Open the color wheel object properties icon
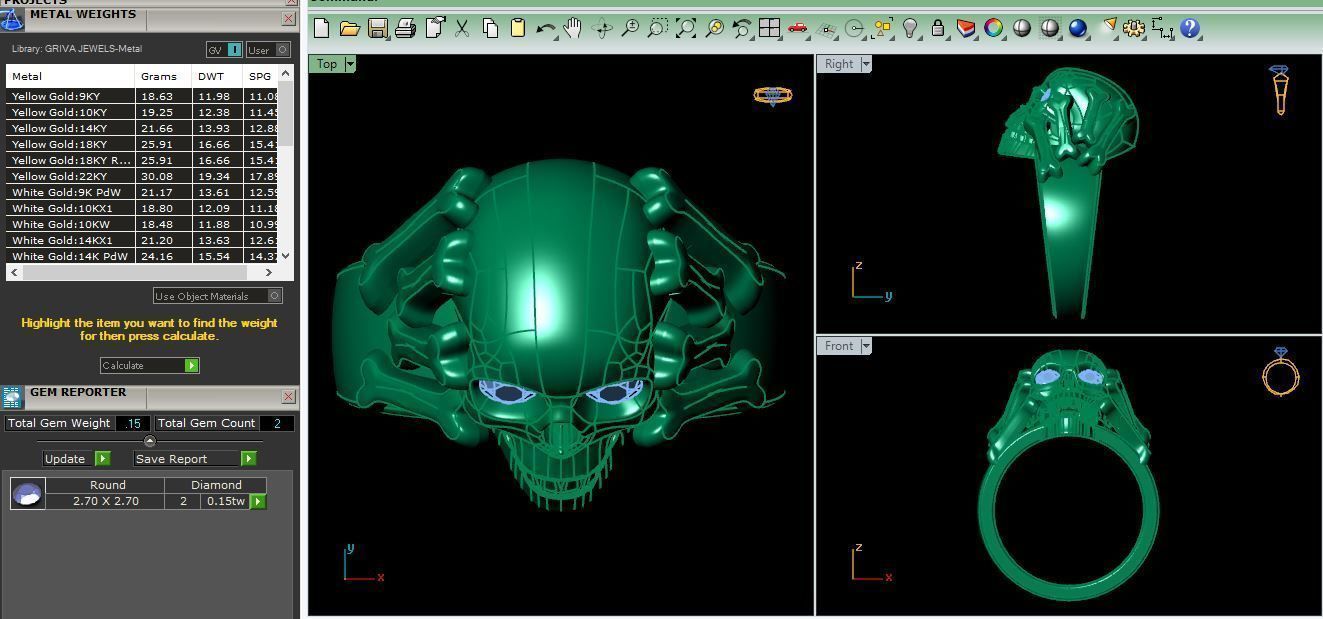Screen dimensions: 1323x619 [x=993, y=29]
